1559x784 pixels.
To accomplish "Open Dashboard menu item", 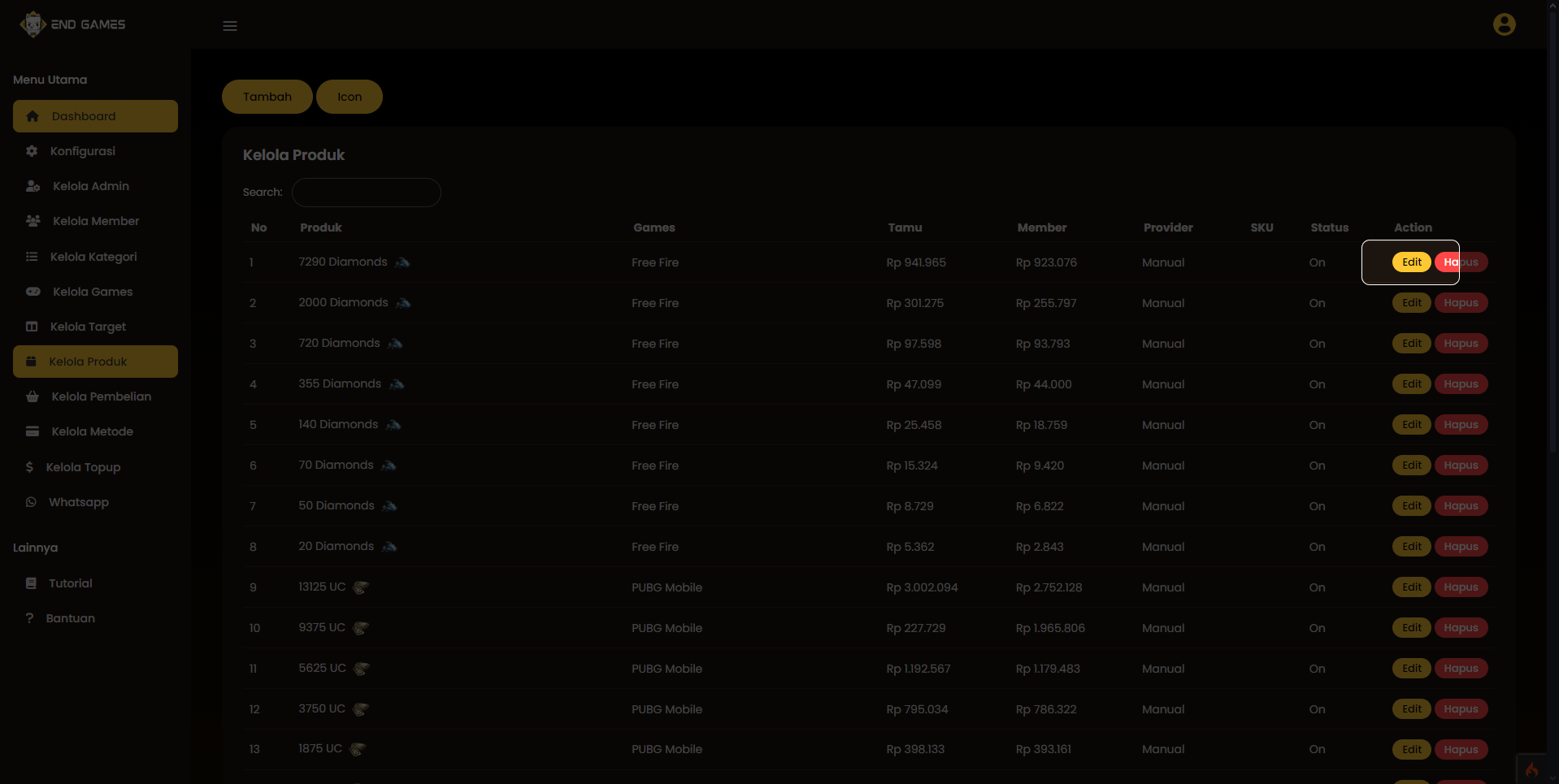I will 95,116.
